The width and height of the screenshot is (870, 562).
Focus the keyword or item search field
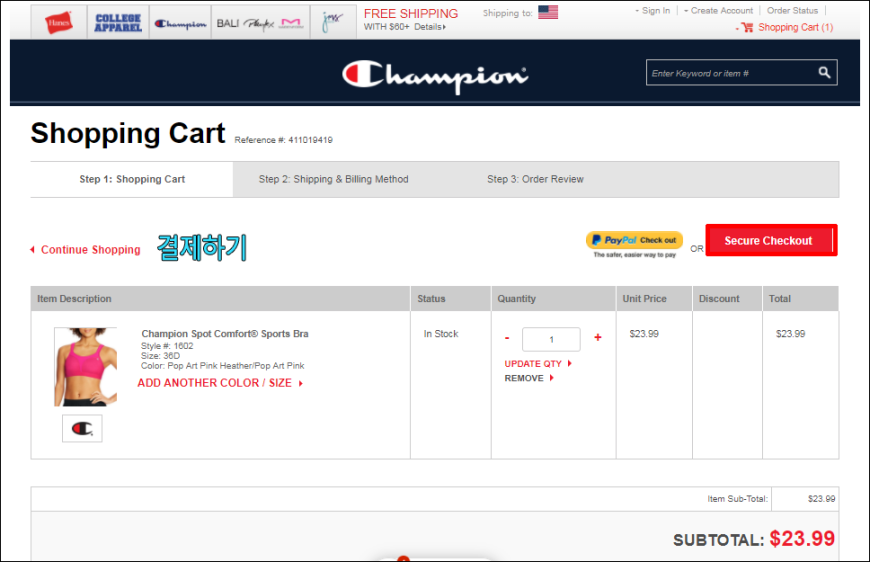point(731,73)
